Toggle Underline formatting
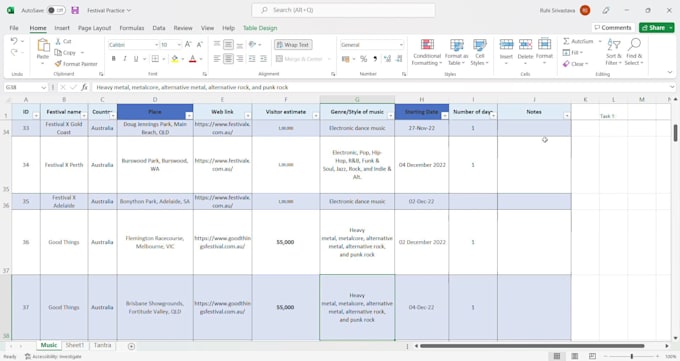This screenshot has width=680, height=361. pos(136,59)
